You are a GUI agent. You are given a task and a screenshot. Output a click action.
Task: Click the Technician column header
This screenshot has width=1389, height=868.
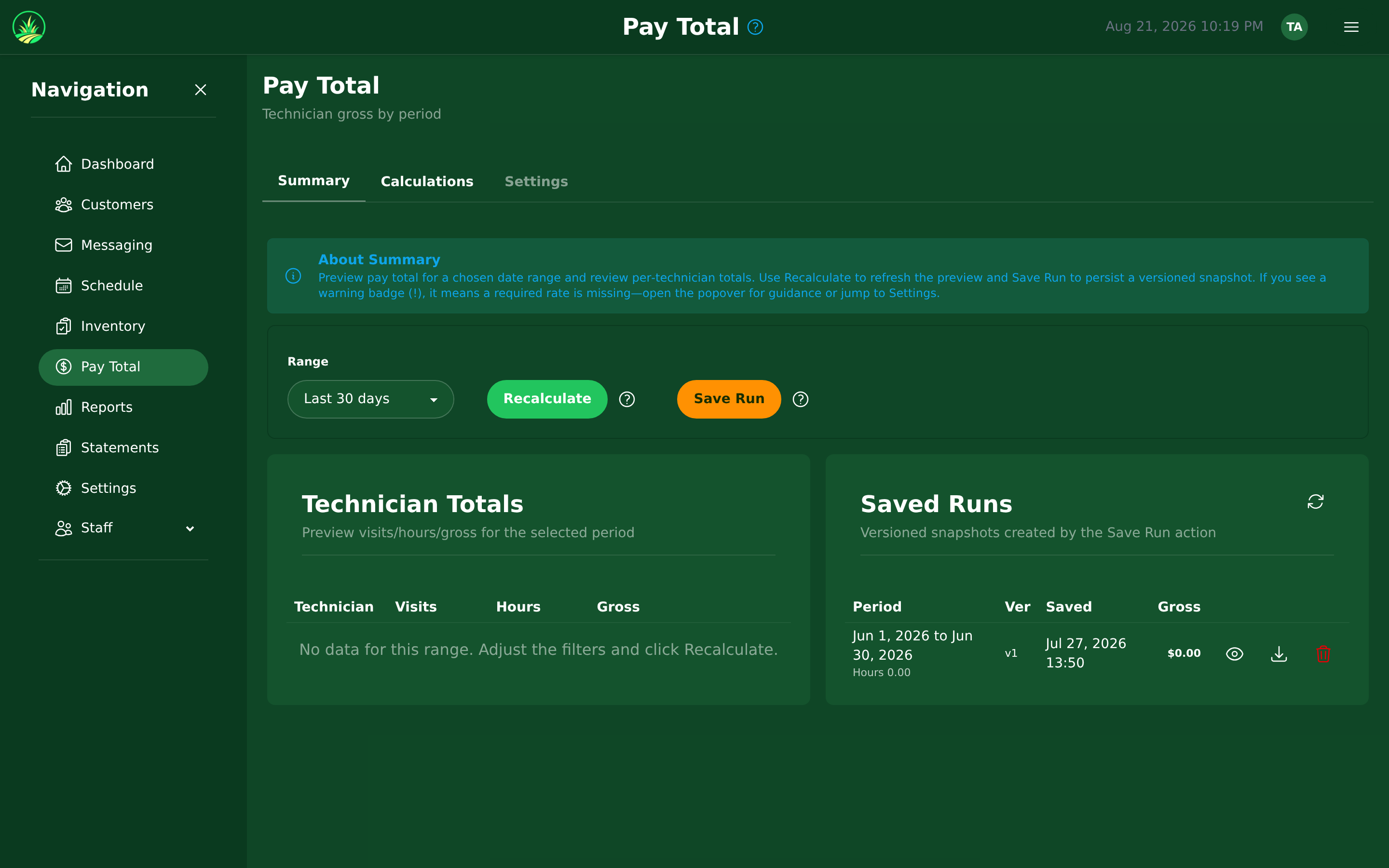coord(333,607)
